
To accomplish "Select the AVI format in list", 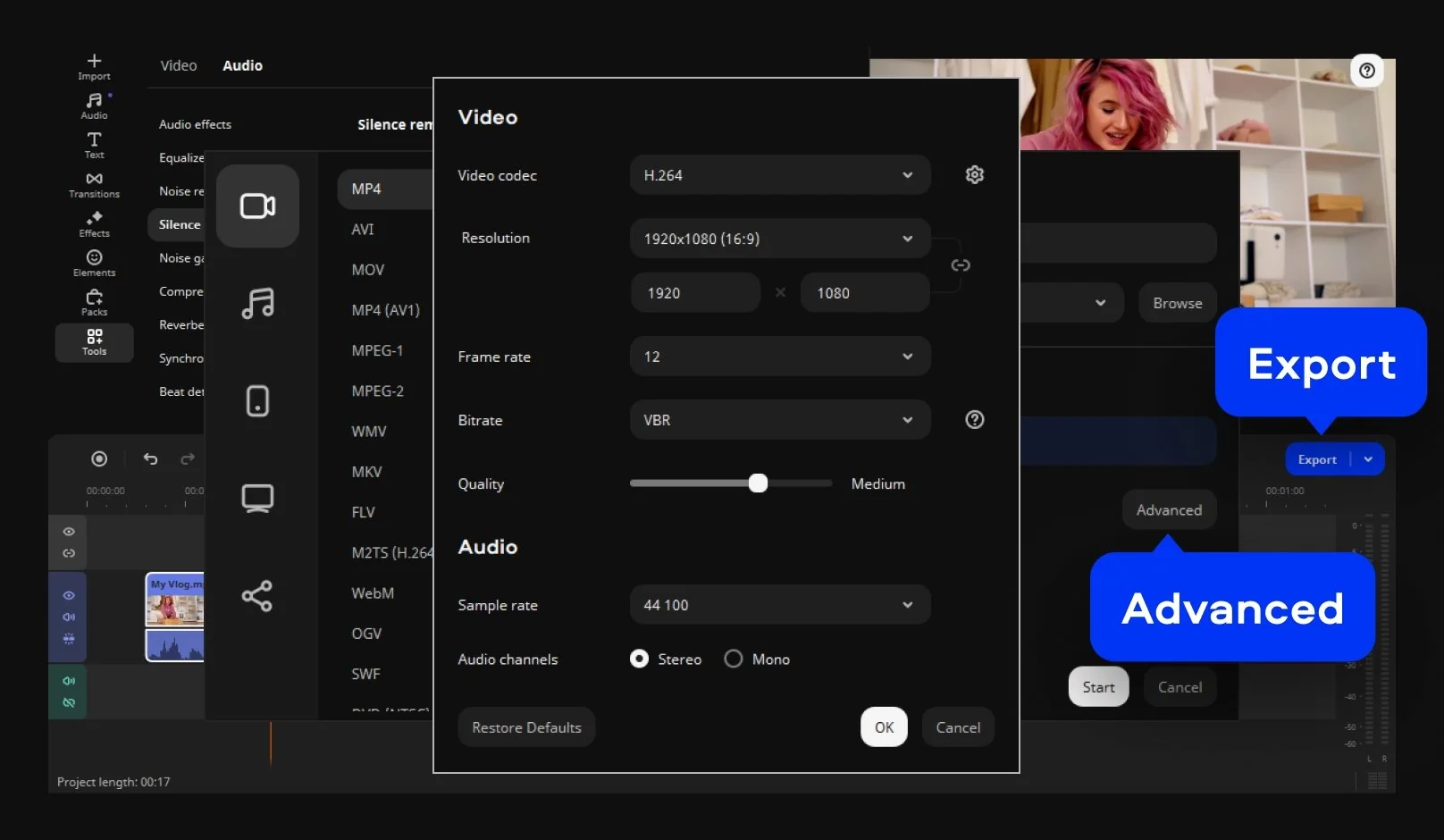I will [363, 230].
